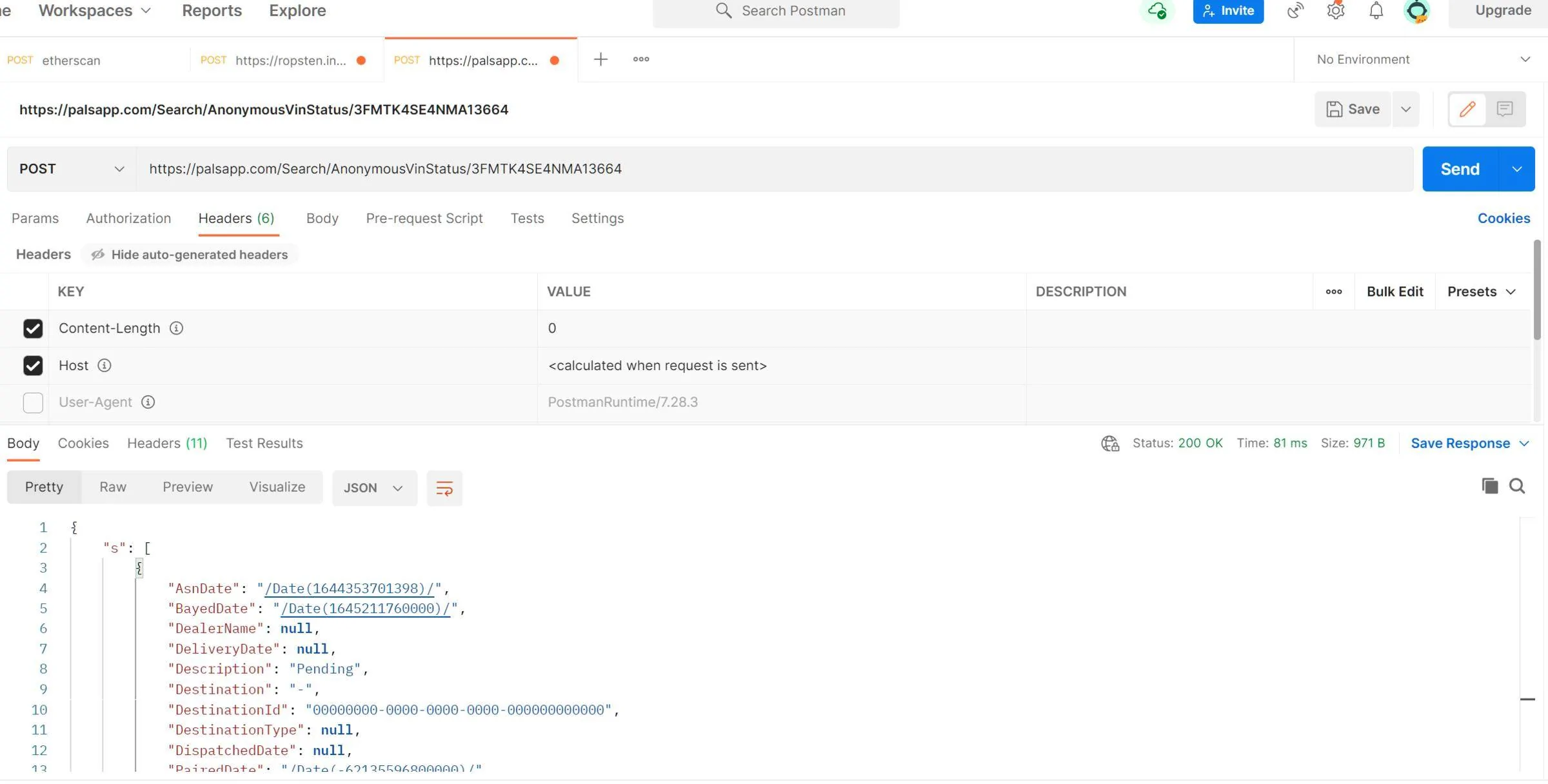Click the blue Send button

point(1460,169)
